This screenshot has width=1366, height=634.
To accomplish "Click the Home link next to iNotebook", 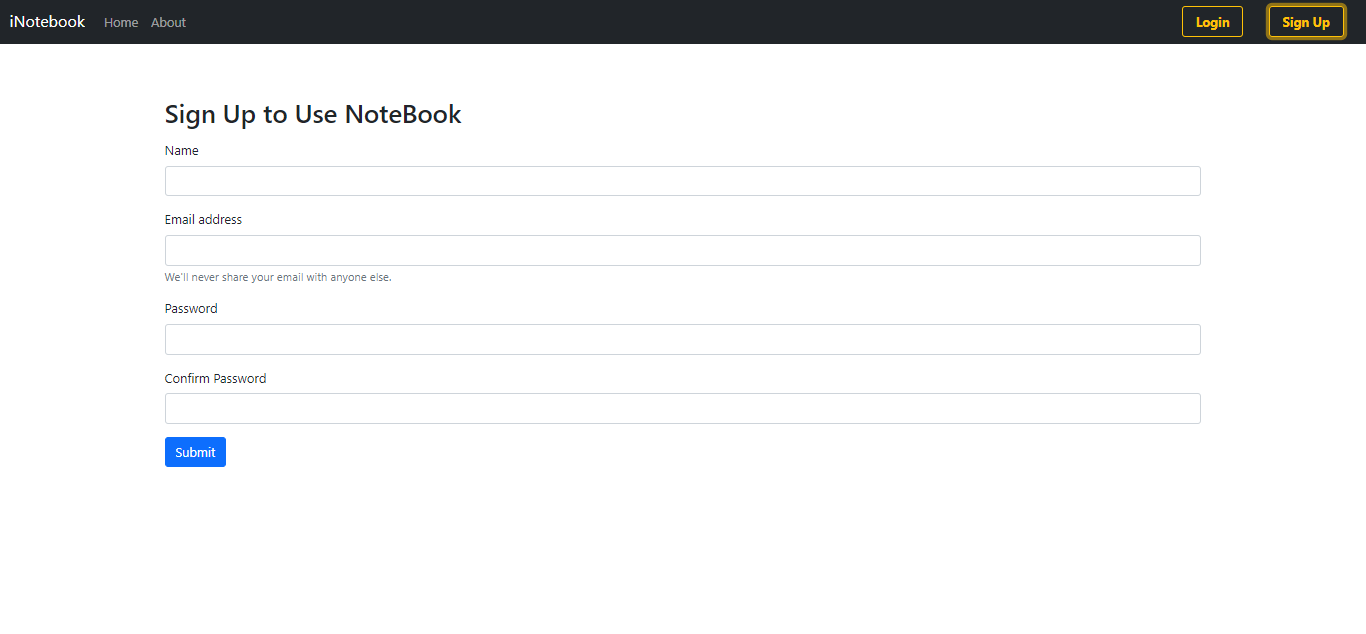I will click(121, 22).
